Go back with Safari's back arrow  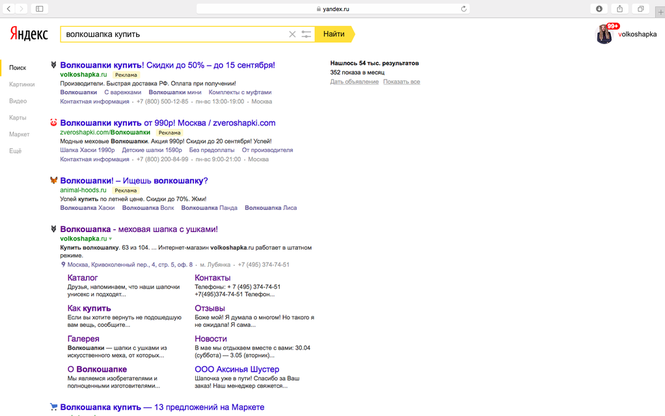pos(8,8)
